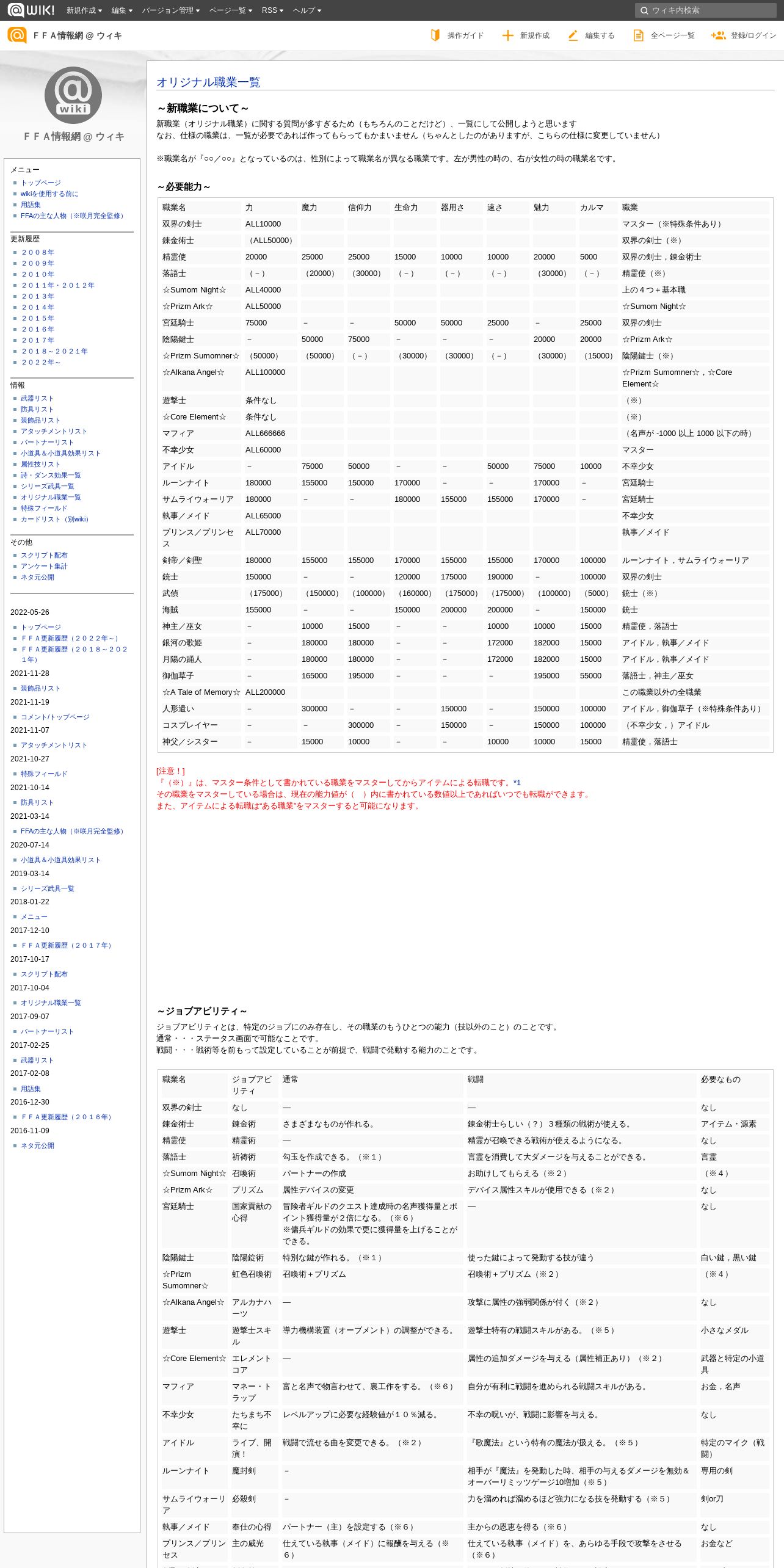784x1568 pixels.
Task: Expand the RSS dropdown menu
Action: [272, 10]
